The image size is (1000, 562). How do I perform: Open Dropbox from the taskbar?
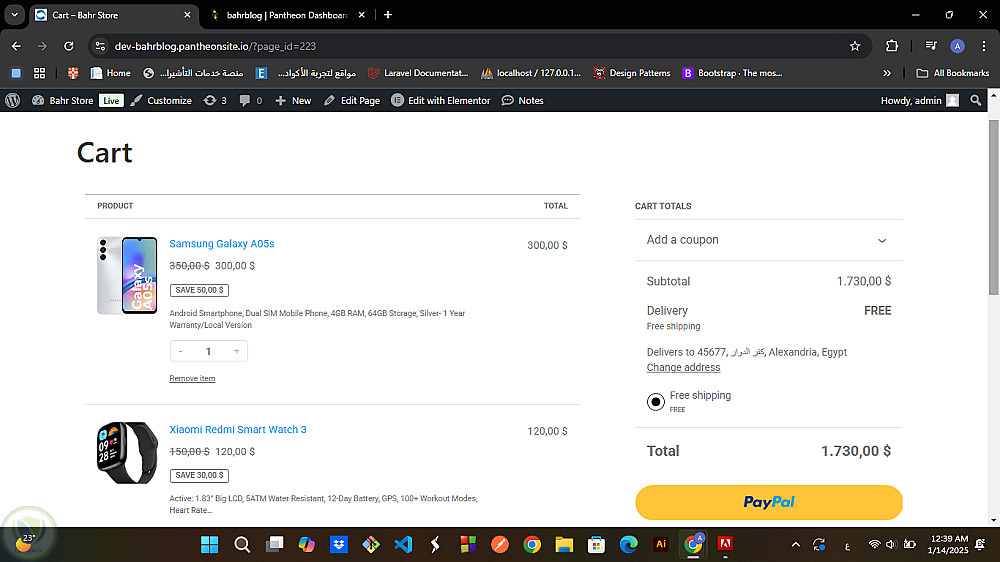click(339, 544)
